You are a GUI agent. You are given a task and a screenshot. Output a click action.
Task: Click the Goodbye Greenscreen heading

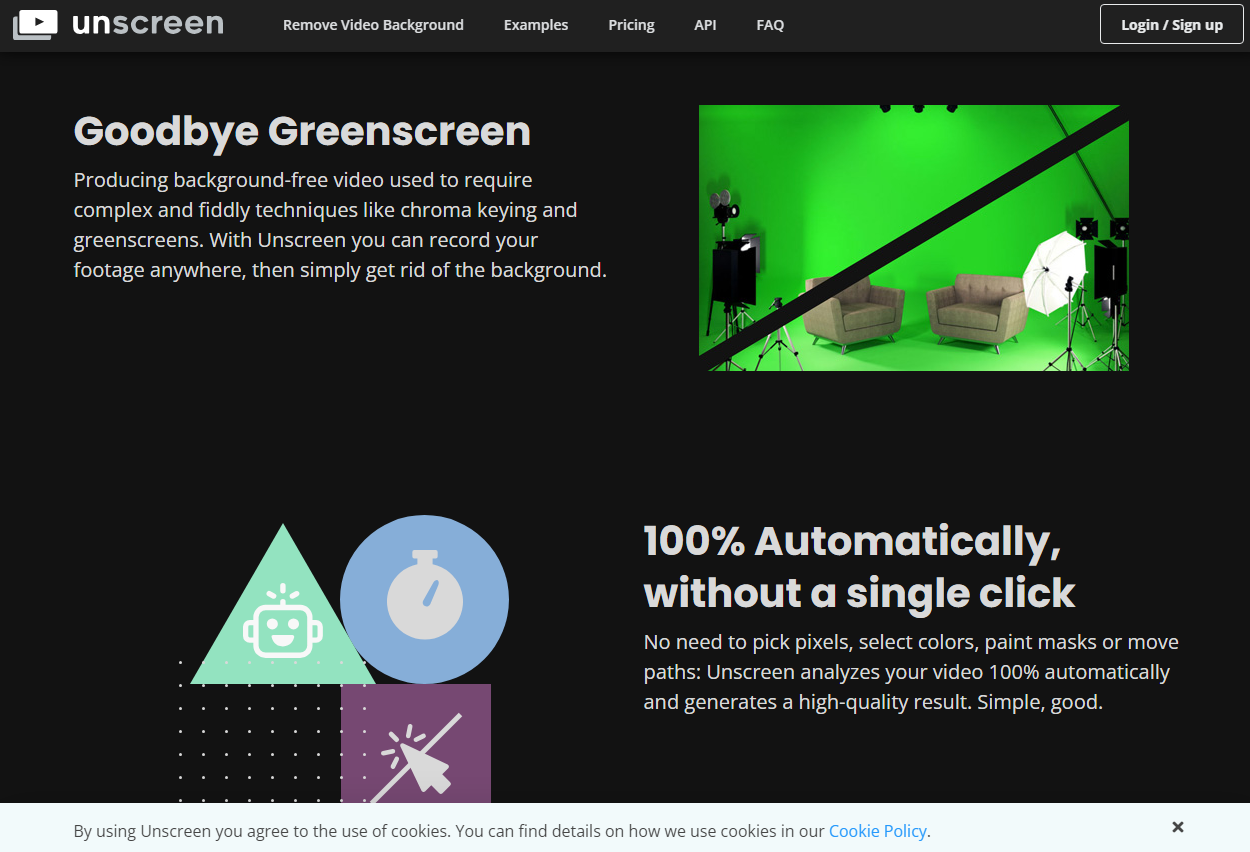pyautogui.click(x=302, y=131)
